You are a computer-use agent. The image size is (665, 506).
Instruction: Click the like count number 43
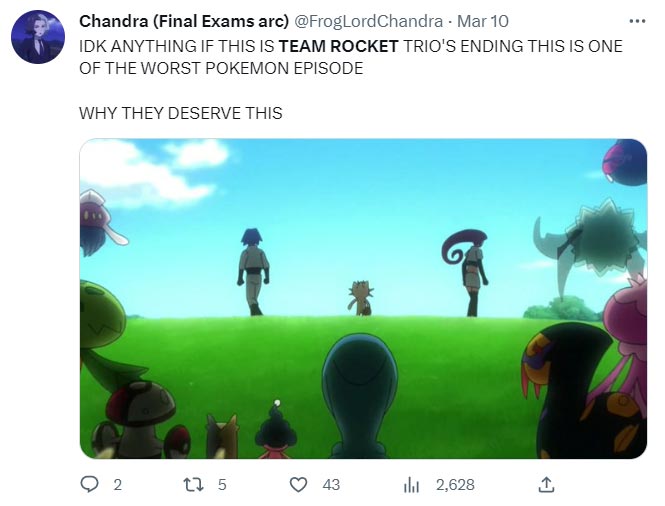coord(331,485)
